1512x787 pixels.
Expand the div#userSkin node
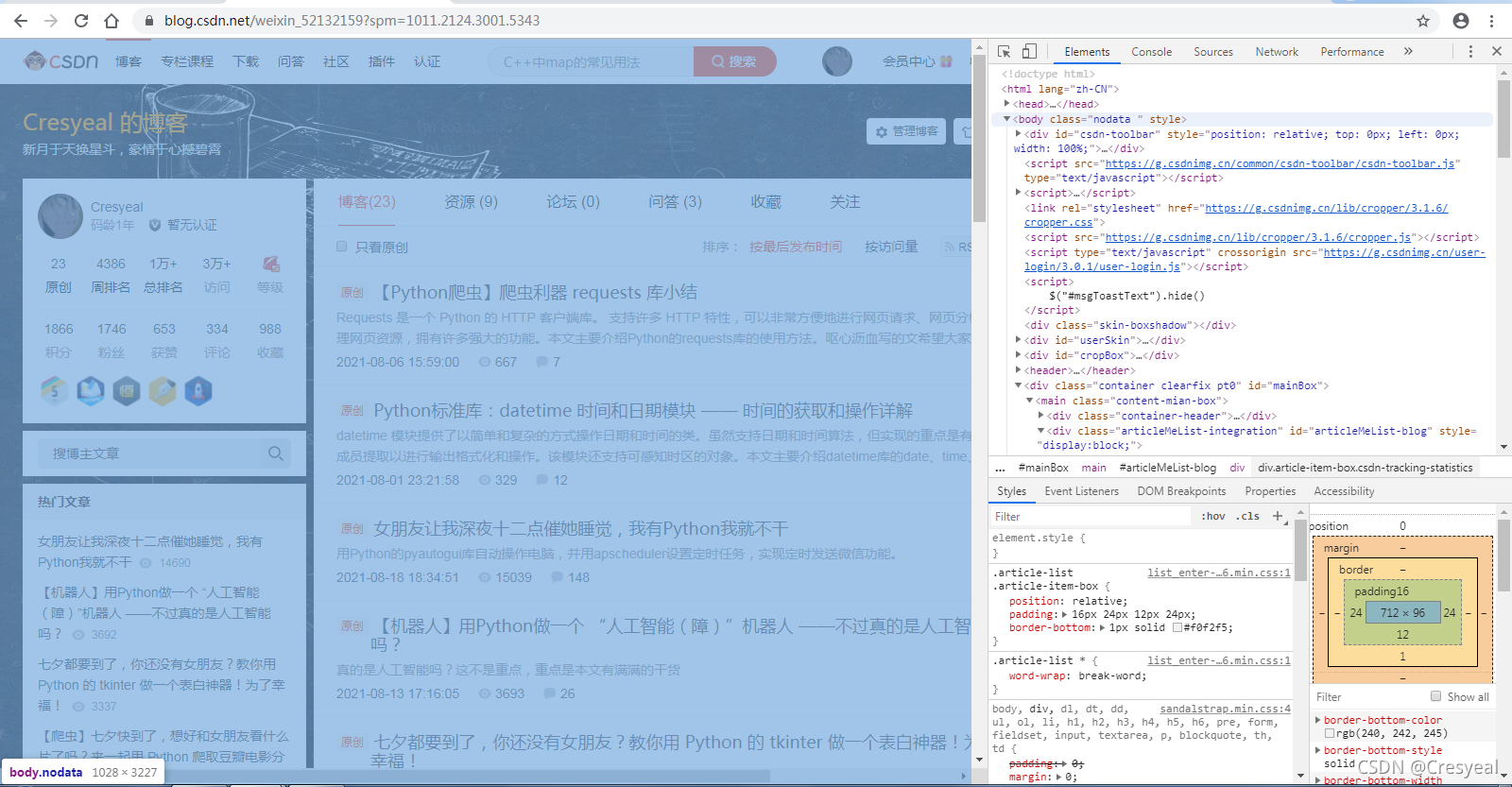(1019, 340)
